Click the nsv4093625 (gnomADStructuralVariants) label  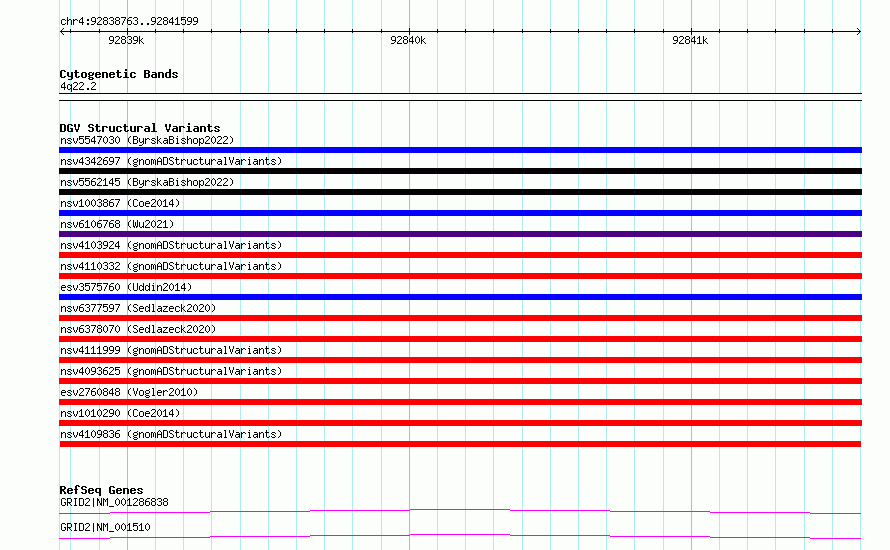(171, 371)
